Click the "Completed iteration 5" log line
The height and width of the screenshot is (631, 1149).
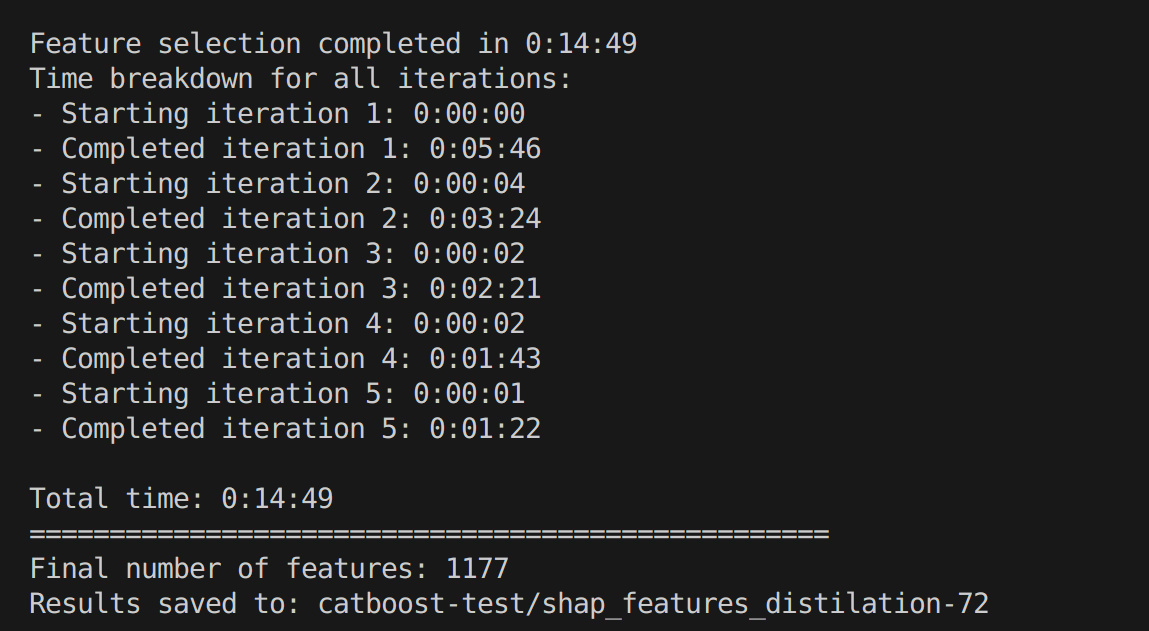285,429
